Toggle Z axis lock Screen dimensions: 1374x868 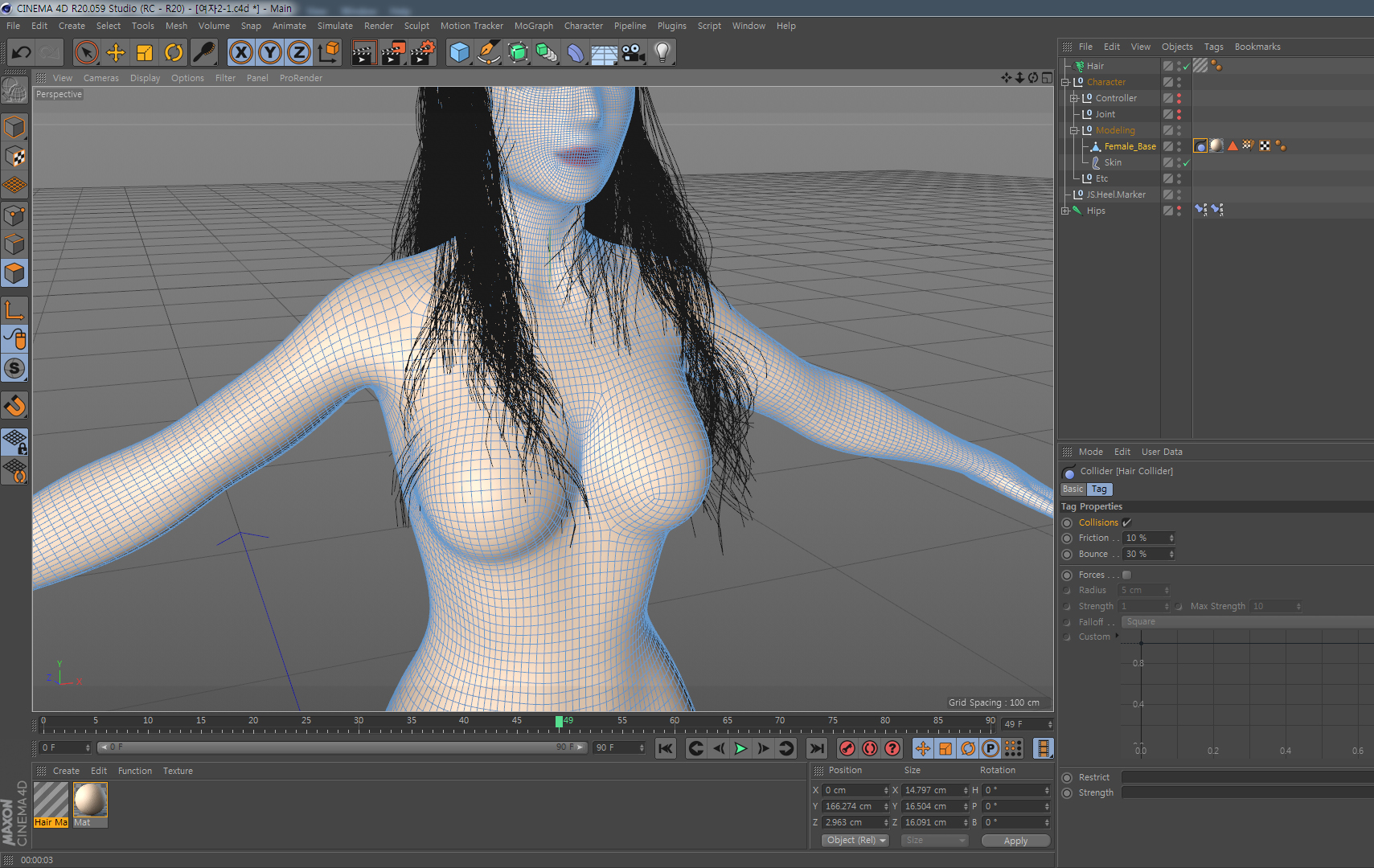(x=299, y=53)
